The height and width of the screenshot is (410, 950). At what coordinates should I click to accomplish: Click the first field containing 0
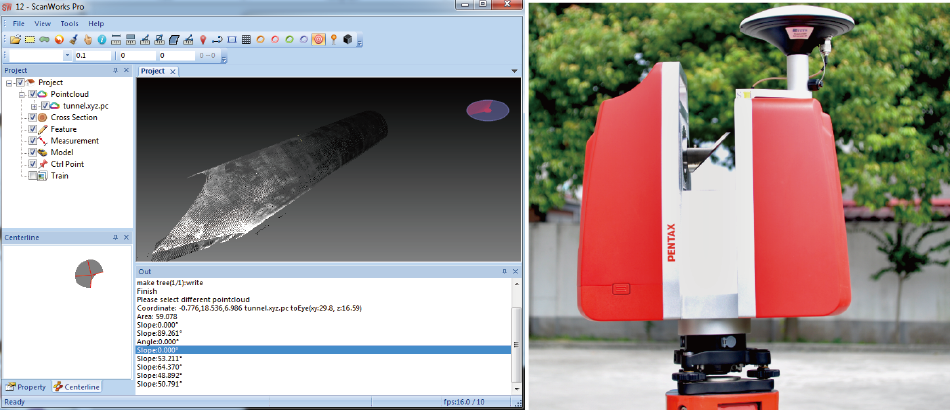(136, 56)
